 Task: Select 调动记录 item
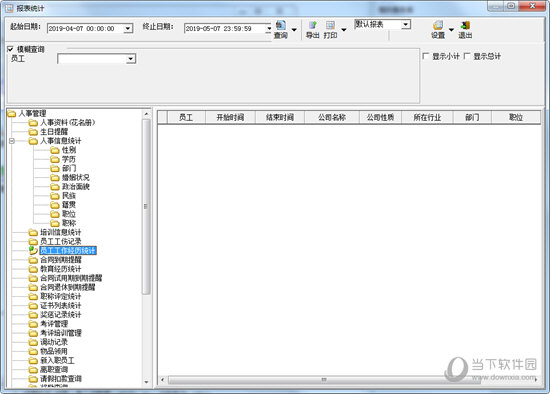click(48, 342)
